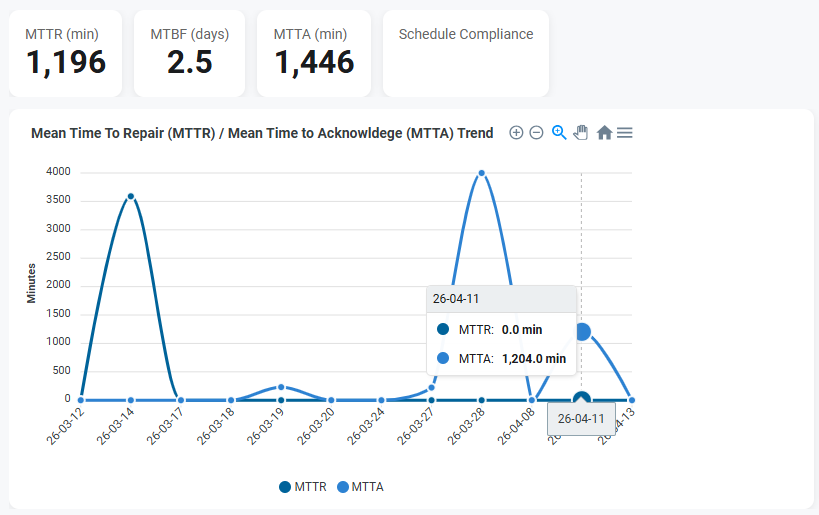The image size is (819, 515).
Task: Reset chart zoom with home icon
Action: 604,133
